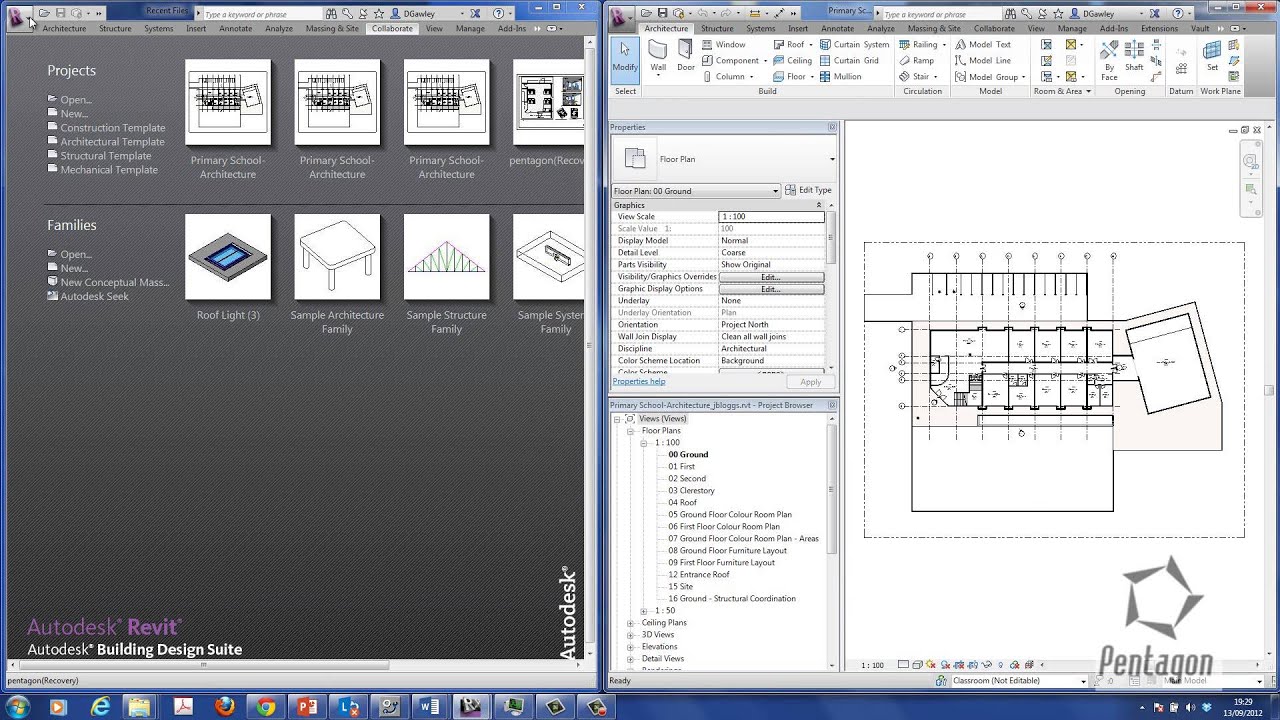Click Architectural Template under Projects
The height and width of the screenshot is (720, 1280).
click(x=112, y=142)
